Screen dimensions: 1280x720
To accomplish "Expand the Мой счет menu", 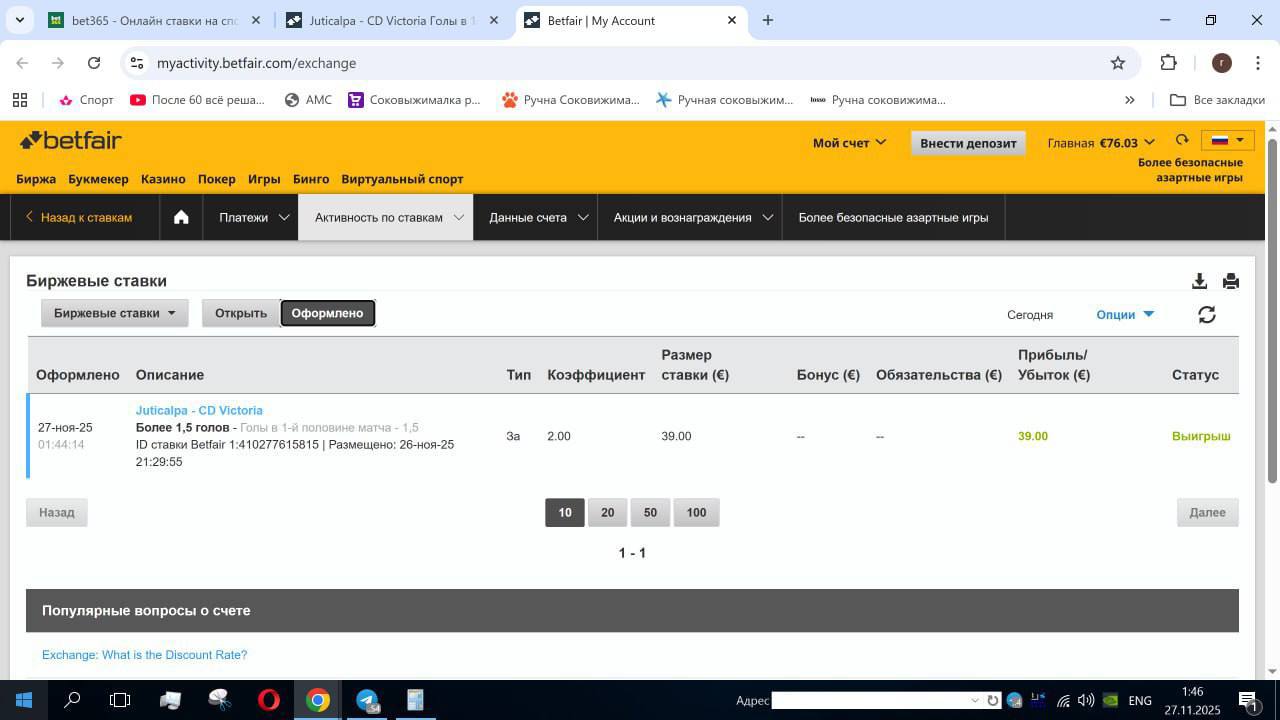I will (x=849, y=143).
